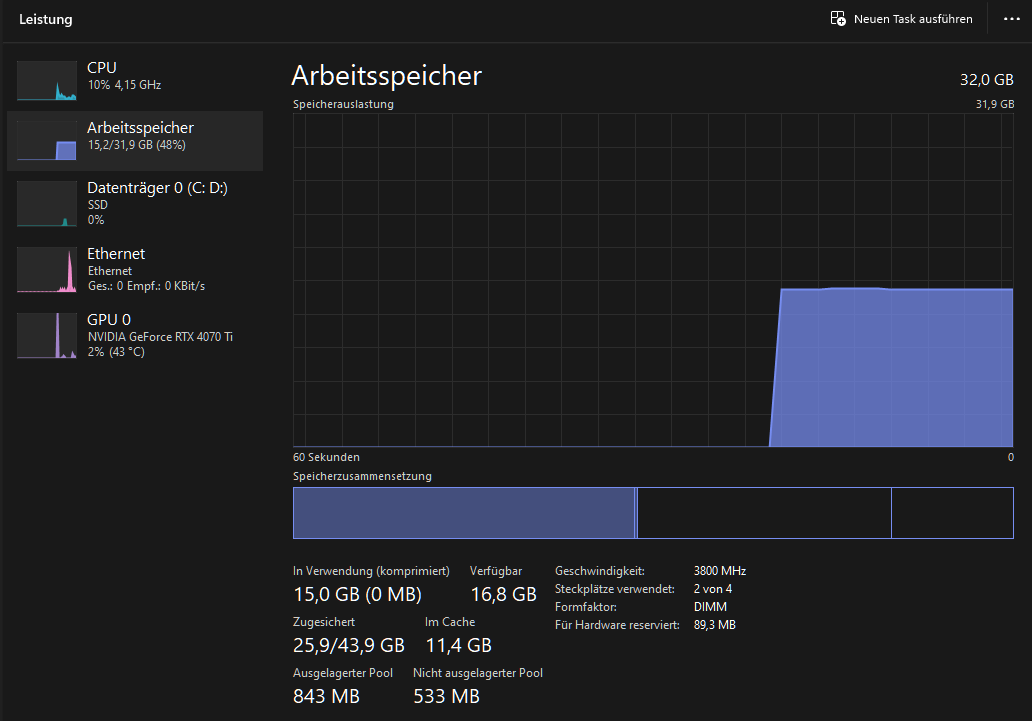Click the Neuen Task ausführen button text
This screenshot has height=721, width=1032.
tap(913, 19)
